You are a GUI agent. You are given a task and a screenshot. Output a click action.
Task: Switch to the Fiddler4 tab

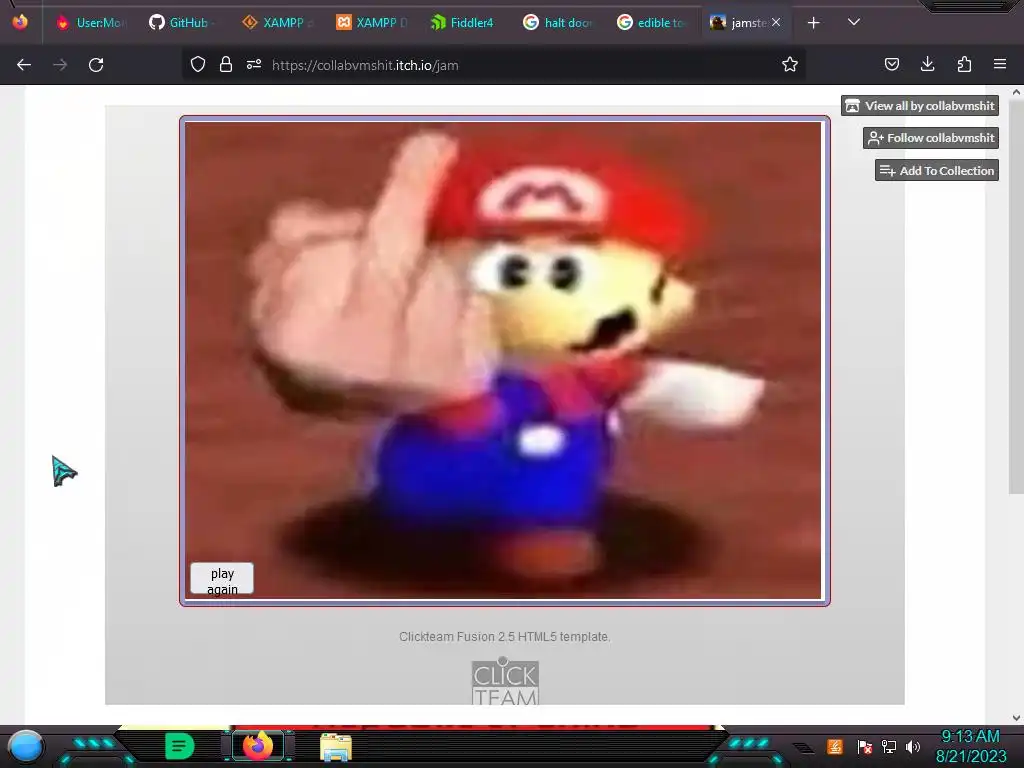tap(464, 23)
